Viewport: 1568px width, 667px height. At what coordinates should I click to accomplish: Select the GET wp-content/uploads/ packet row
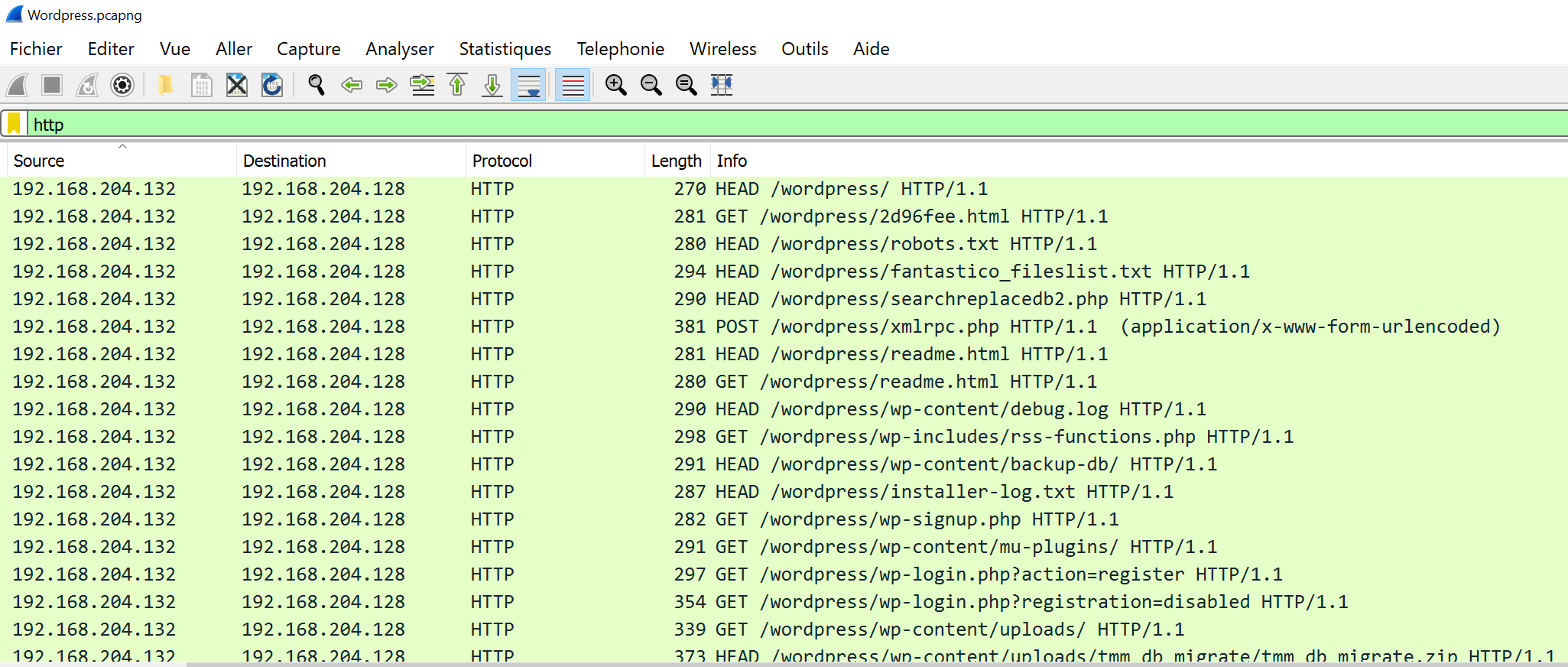tap(784, 630)
